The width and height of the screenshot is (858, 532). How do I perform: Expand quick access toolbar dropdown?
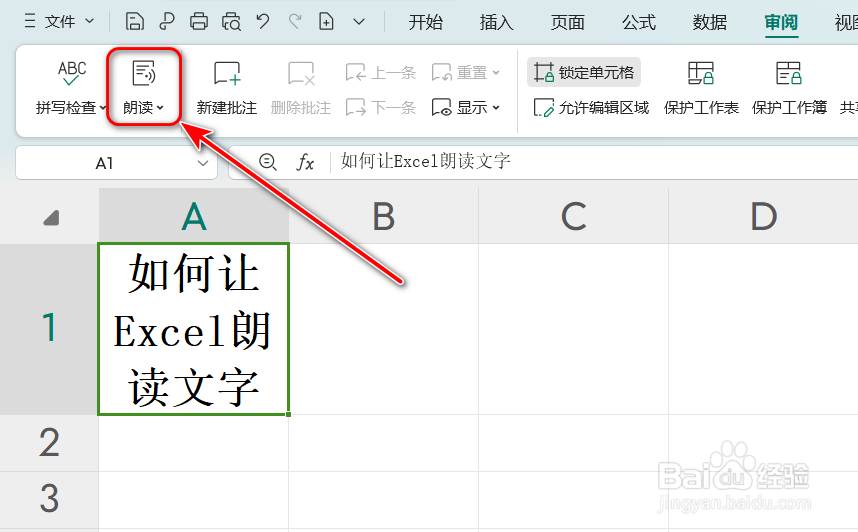359,22
